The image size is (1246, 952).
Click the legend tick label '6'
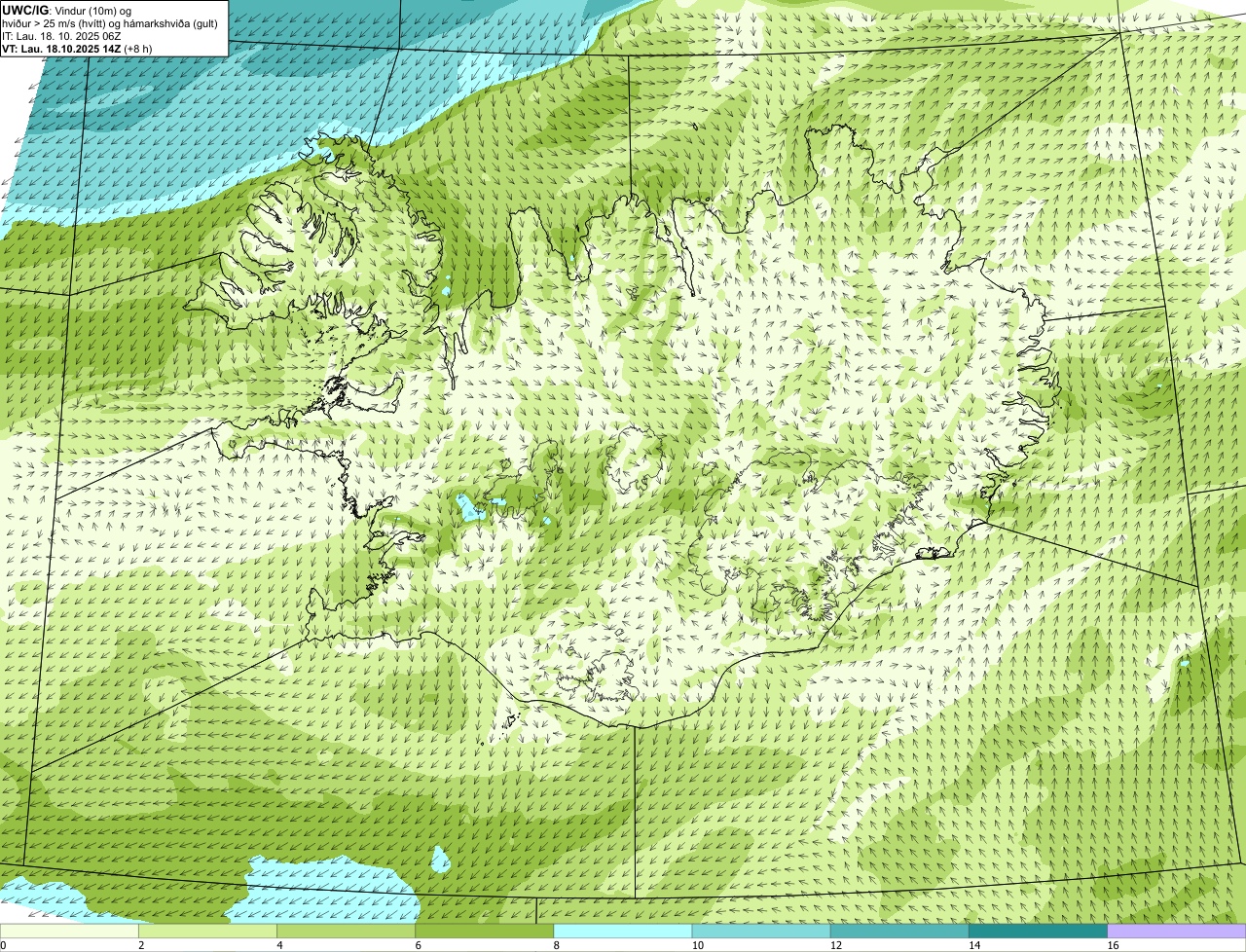419,945
